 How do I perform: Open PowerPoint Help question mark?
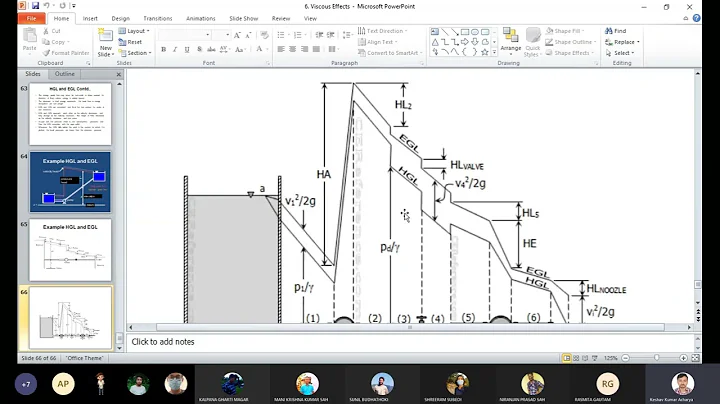(x=696, y=18)
